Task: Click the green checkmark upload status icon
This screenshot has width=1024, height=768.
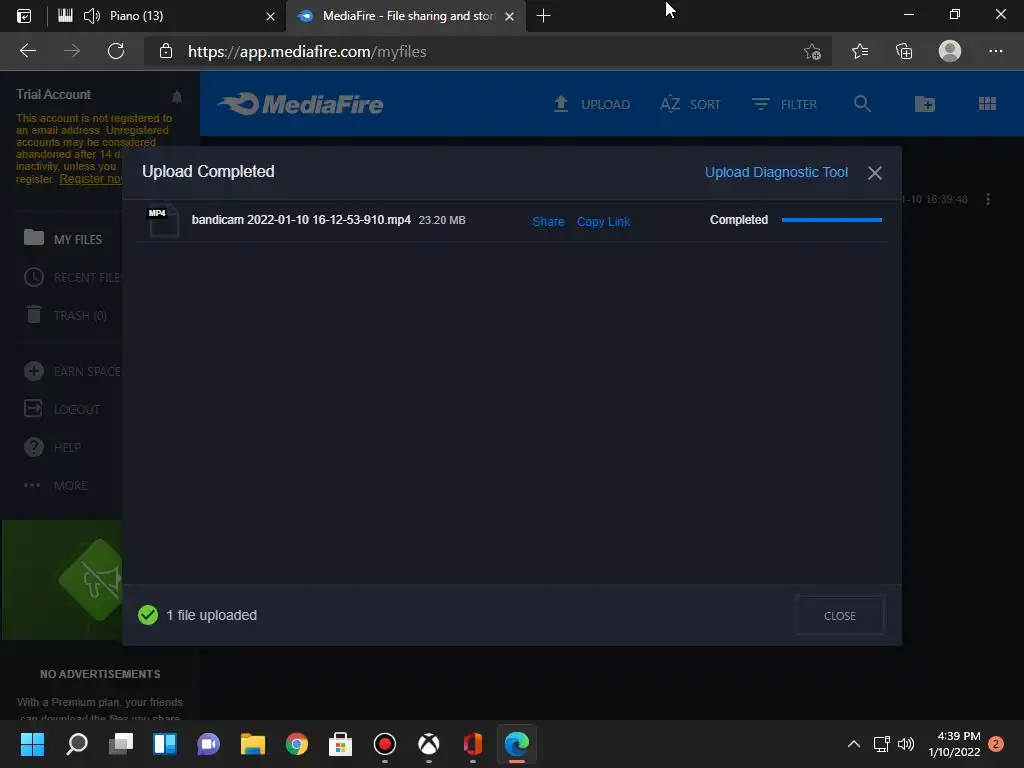Action: click(148, 615)
